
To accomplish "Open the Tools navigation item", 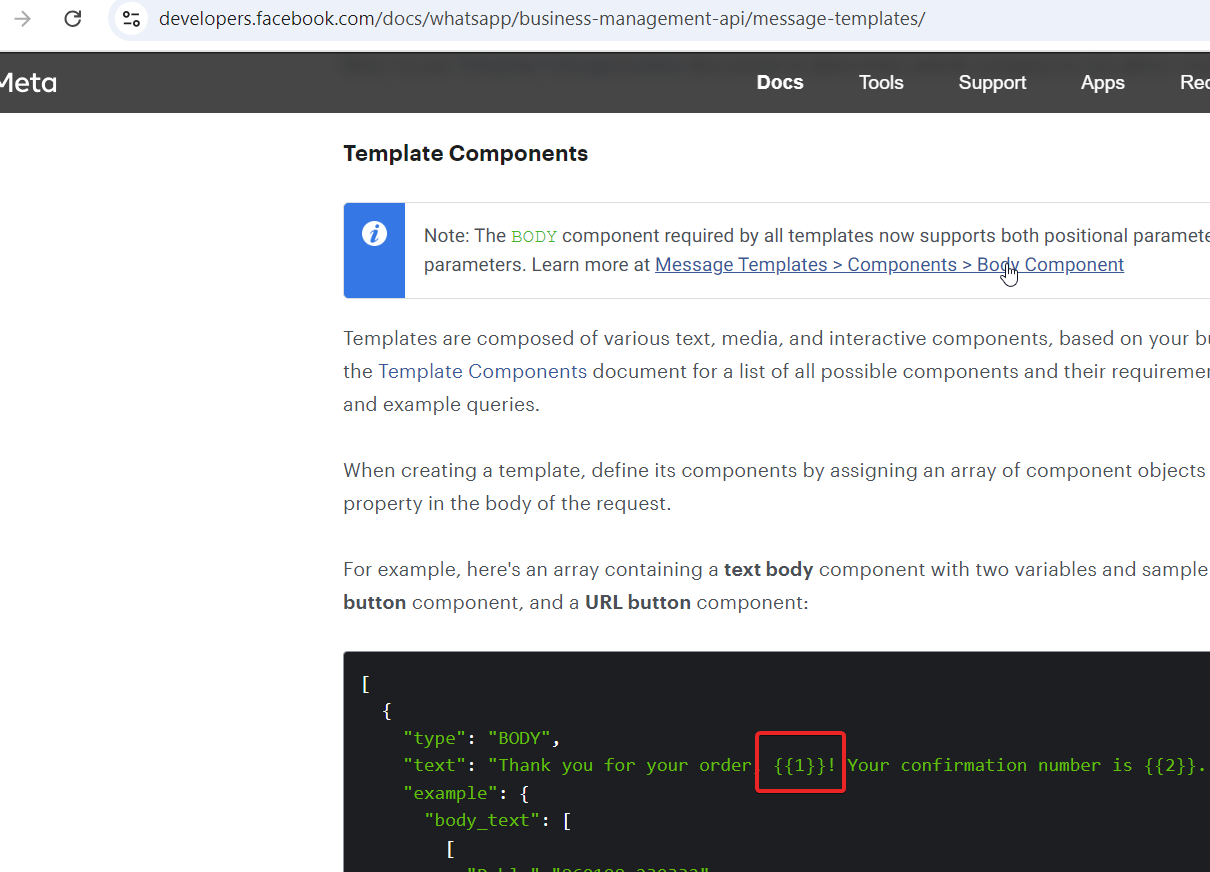I will point(880,83).
